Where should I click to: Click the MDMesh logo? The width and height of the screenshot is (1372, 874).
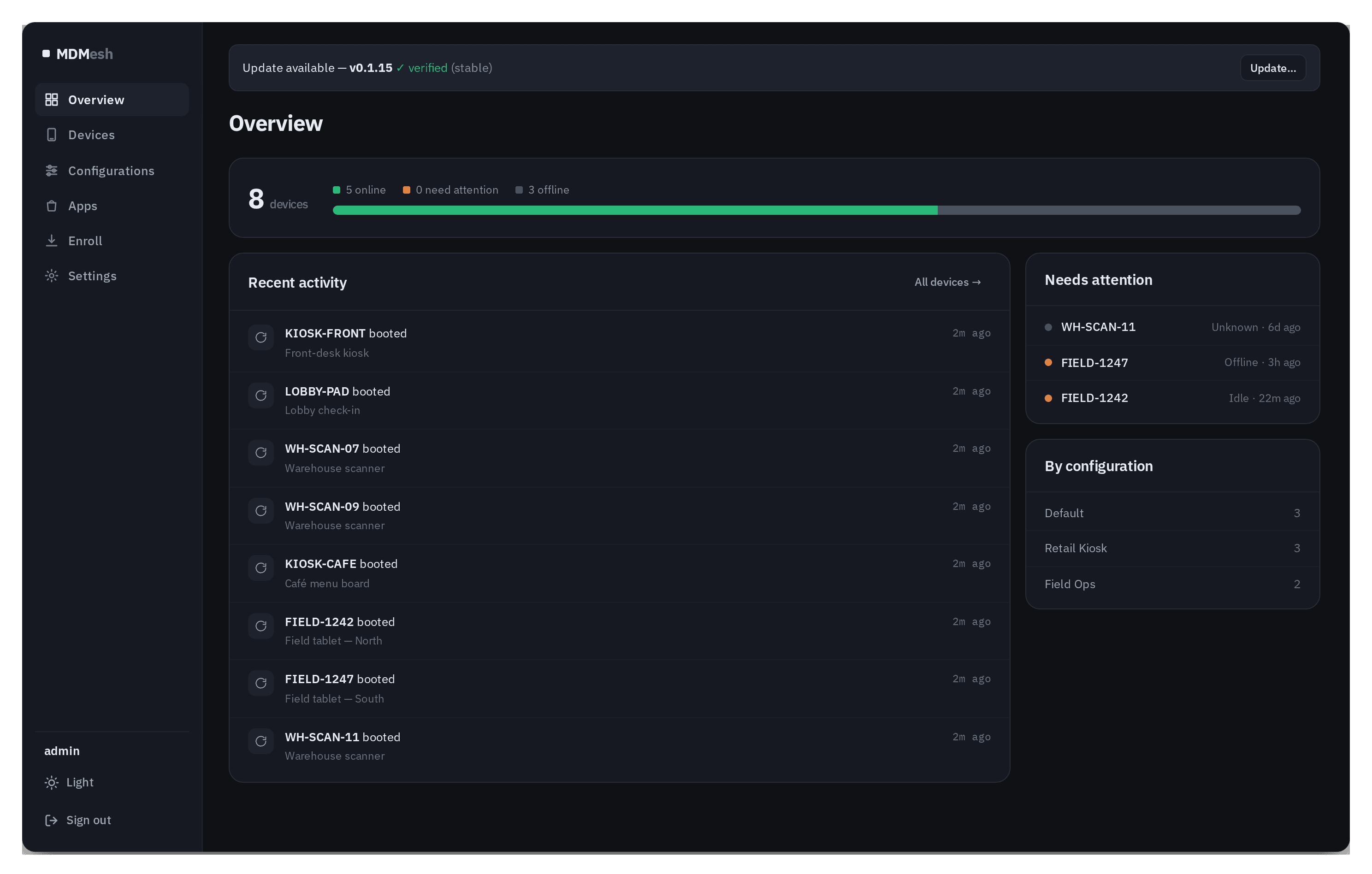pyautogui.click(x=78, y=53)
